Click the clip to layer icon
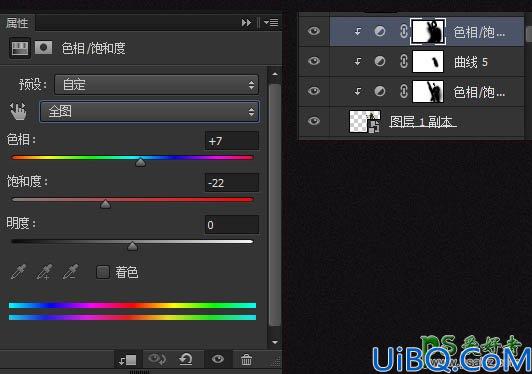This screenshot has width=532, height=374. pyautogui.click(x=127, y=359)
